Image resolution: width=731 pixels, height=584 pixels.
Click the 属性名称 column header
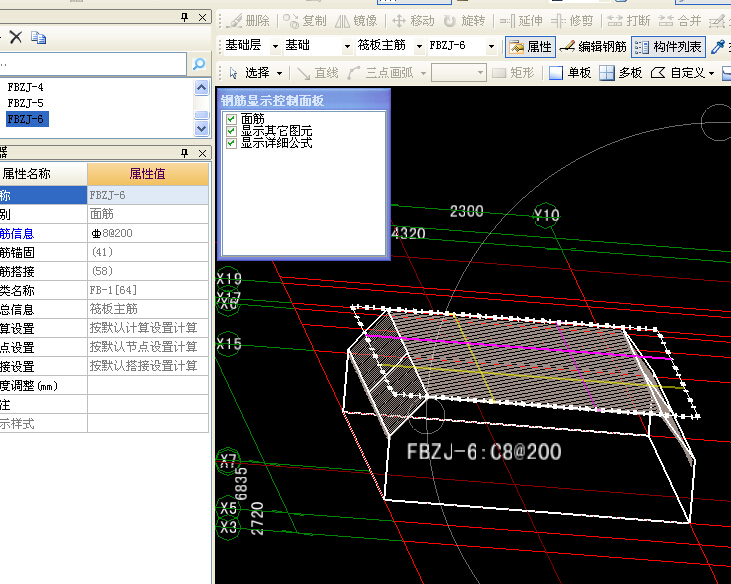pos(43,174)
